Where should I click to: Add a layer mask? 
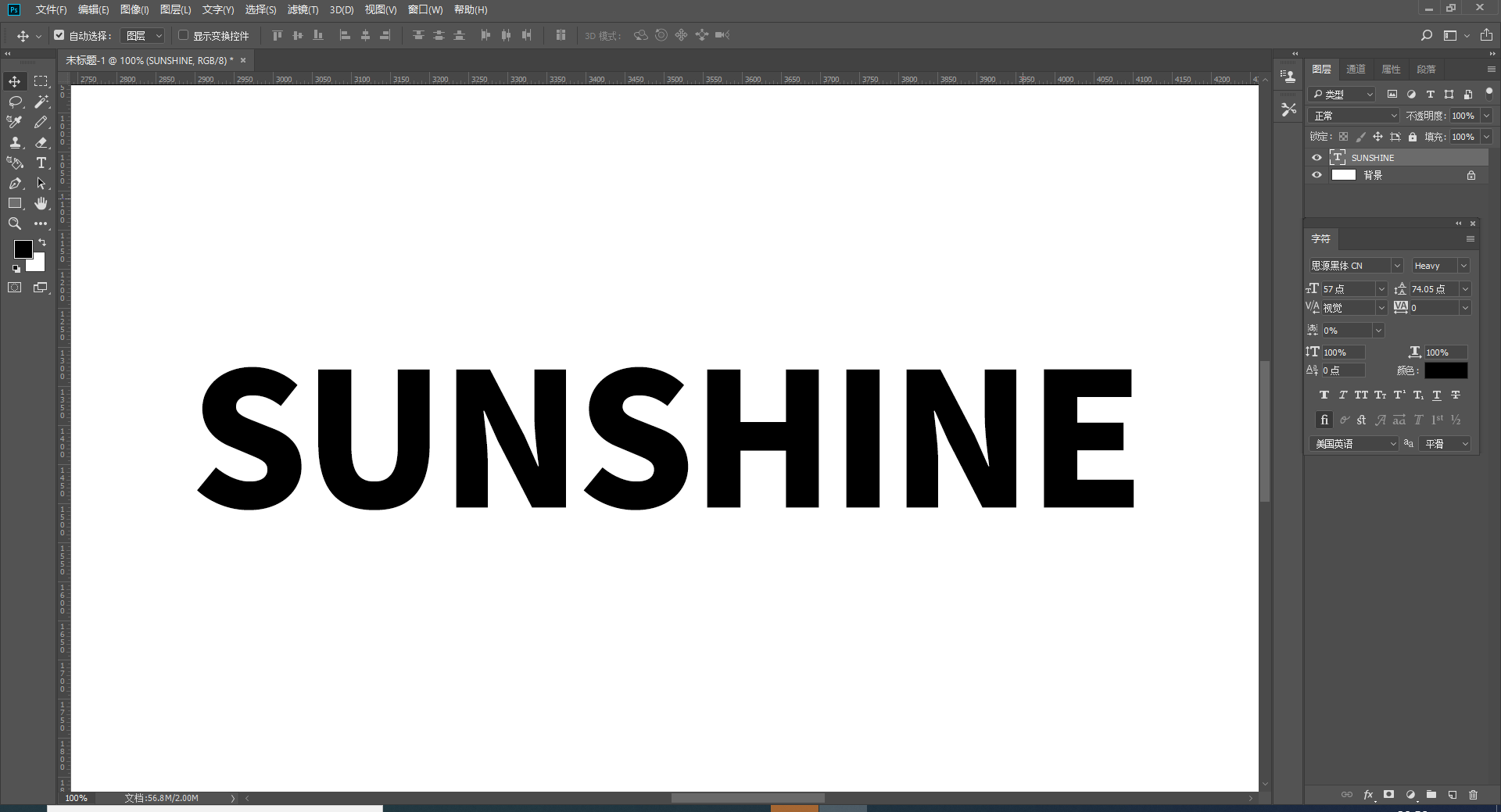(x=1389, y=795)
